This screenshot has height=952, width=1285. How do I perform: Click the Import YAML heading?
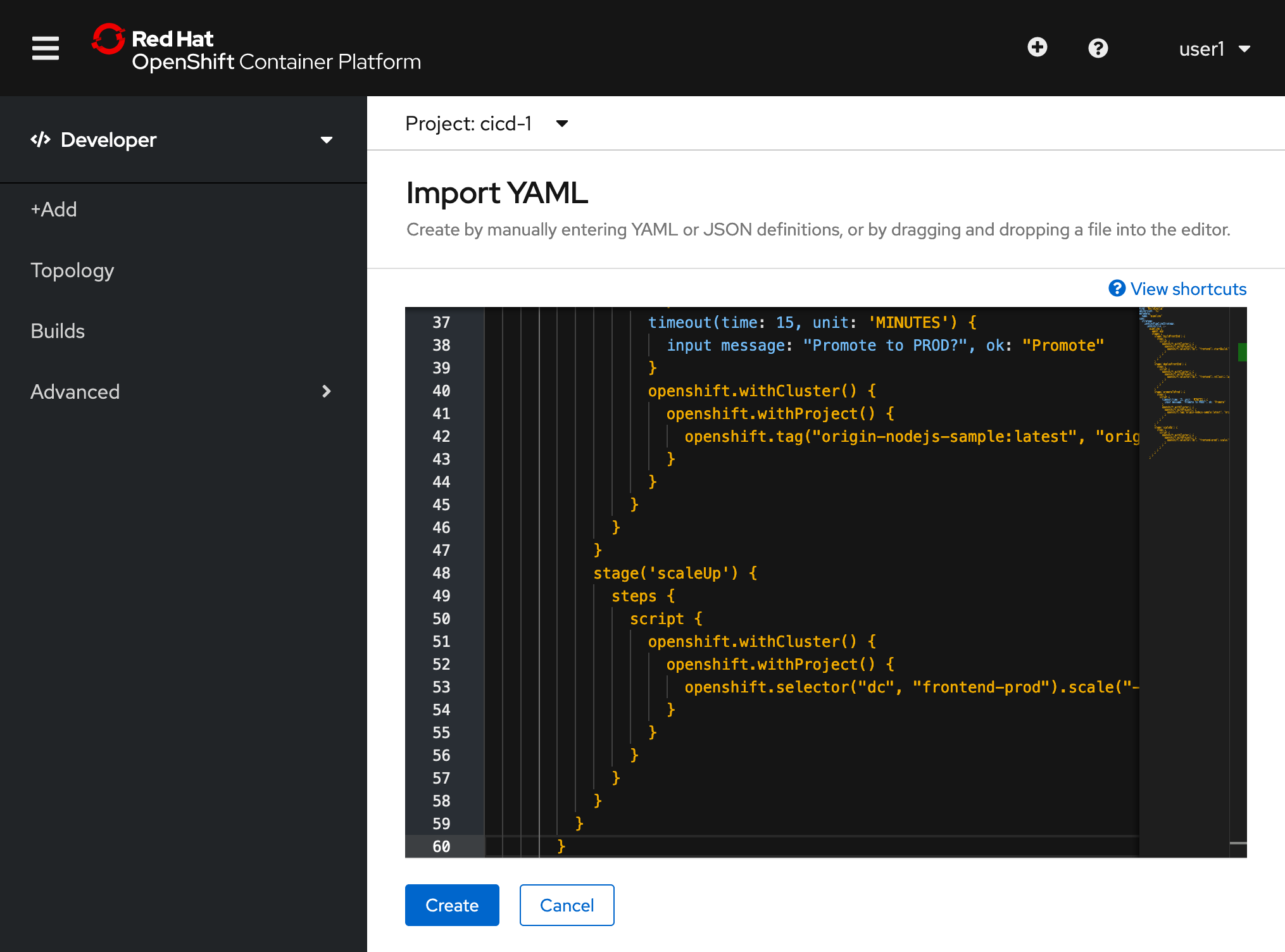click(497, 193)
